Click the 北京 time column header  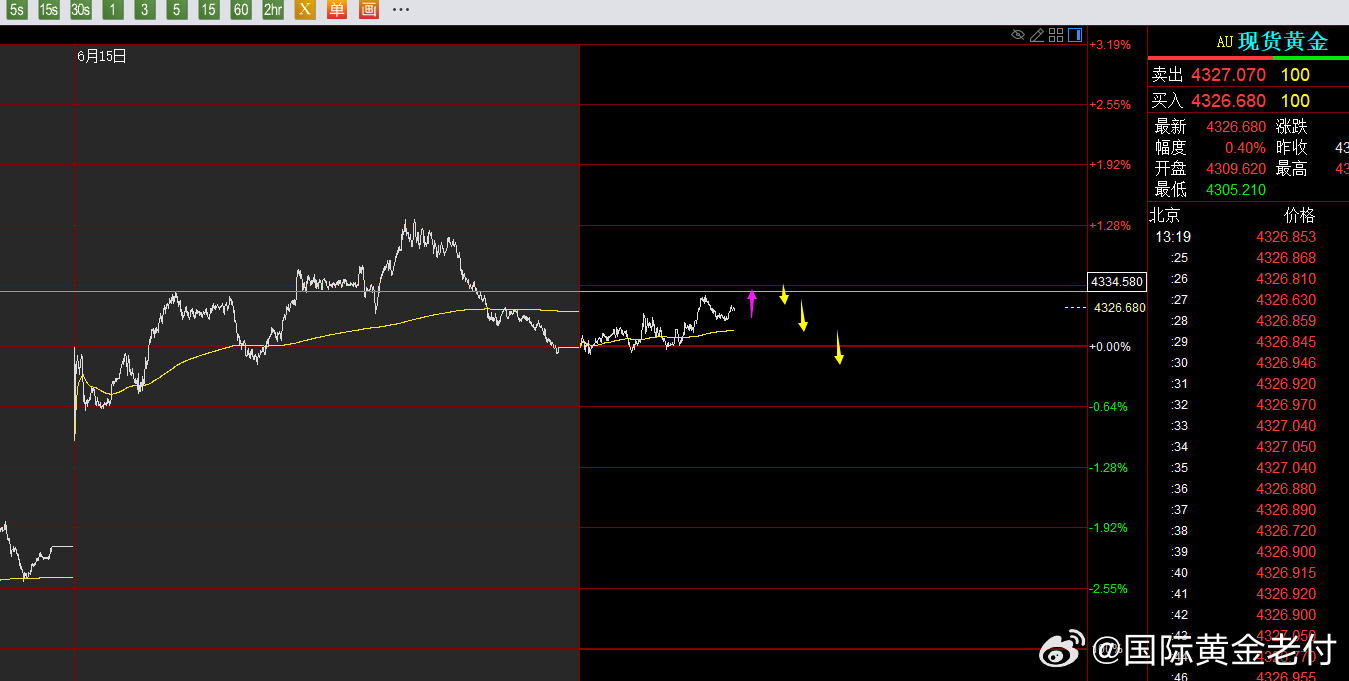point(1164,215)
